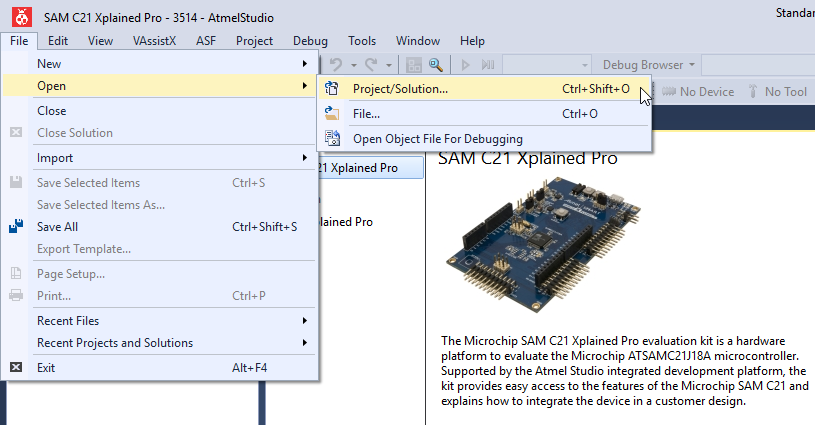Click the No Device button
This screenshot has height=425, width=815.
coord(698,91)
